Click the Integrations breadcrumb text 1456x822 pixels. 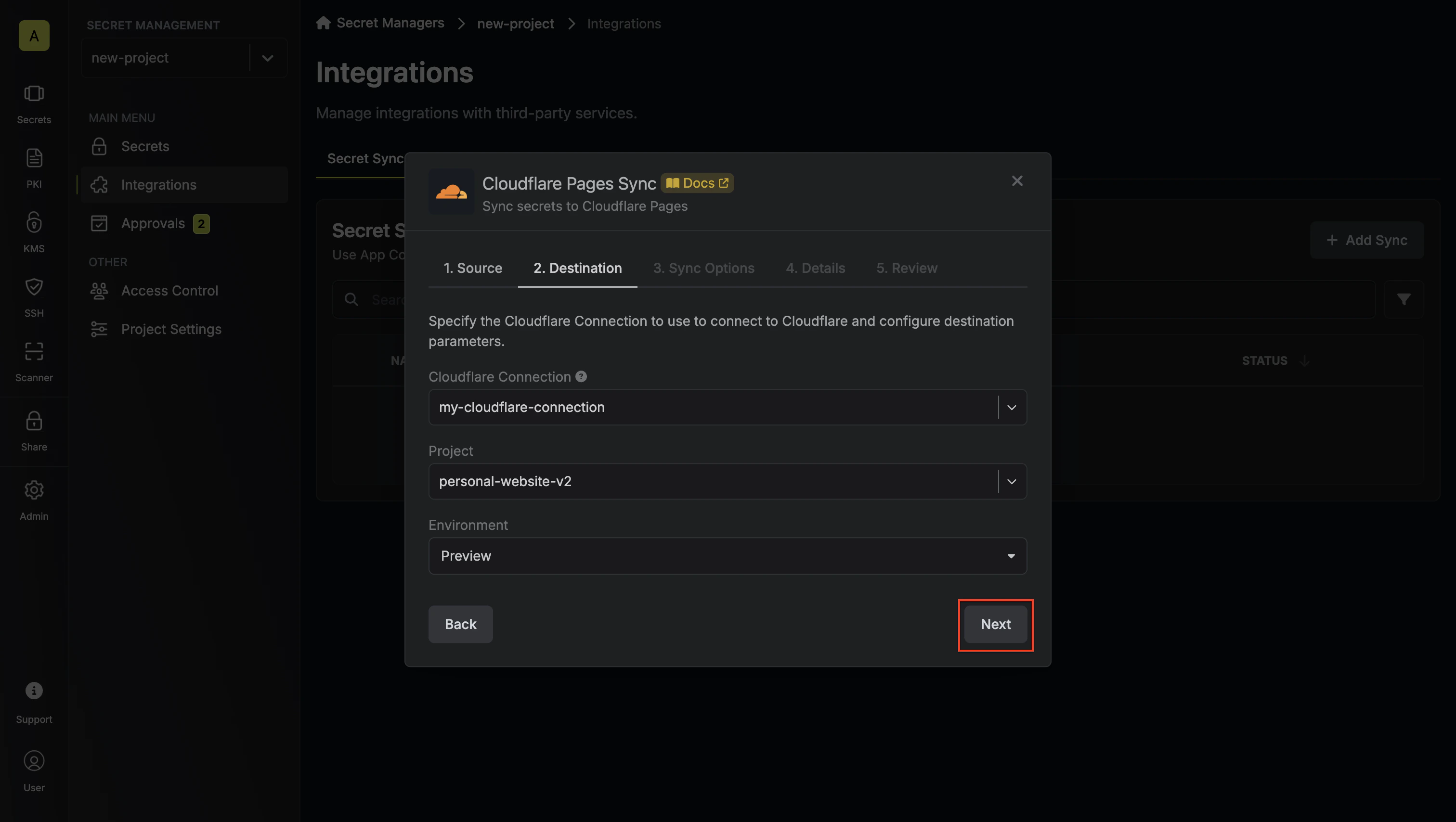(624, 24)
